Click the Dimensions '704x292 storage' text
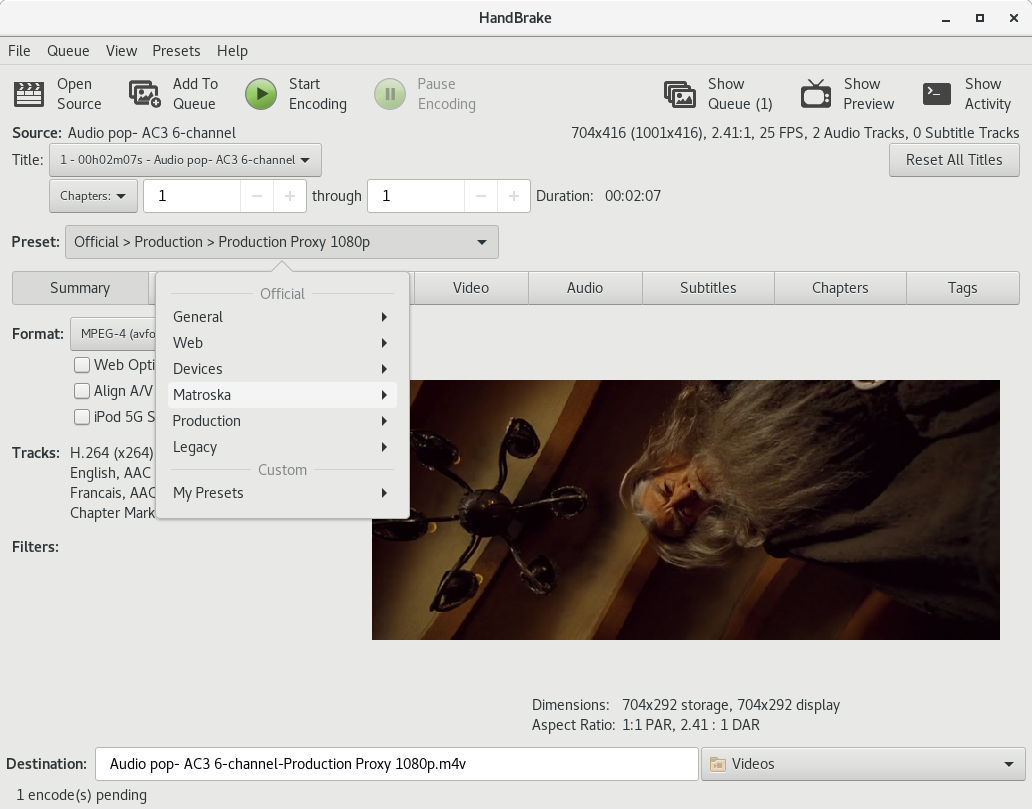Image resolution: width=1032 pixels, height=809 pixels. pos(676,705)
